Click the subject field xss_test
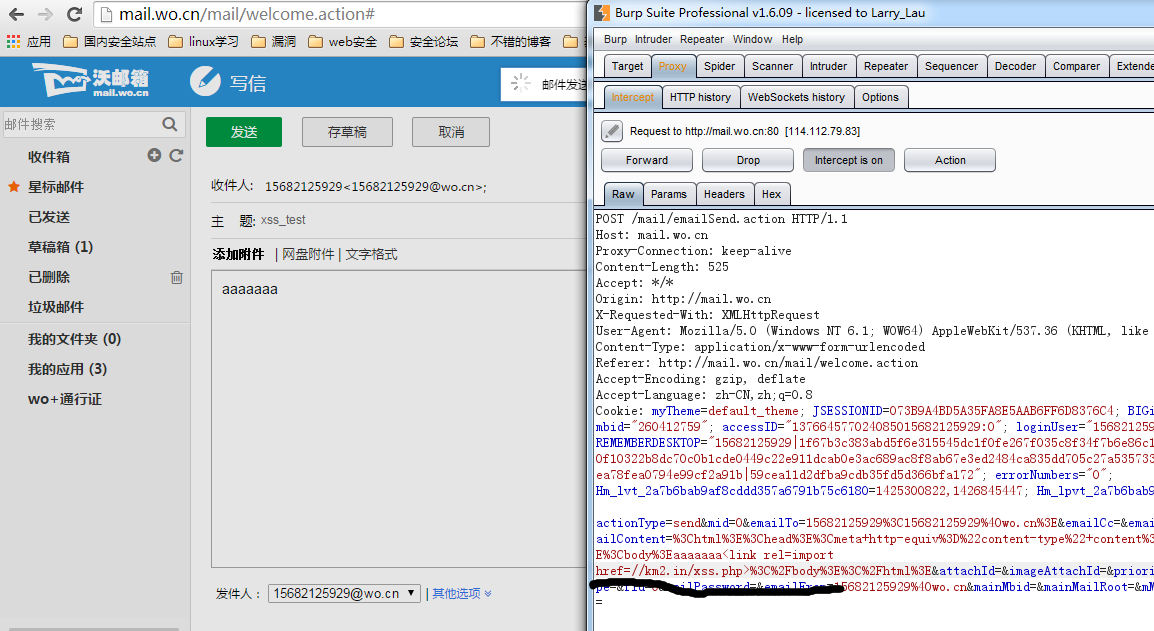Screen dimensions: 1154x631 coord(422,220)
